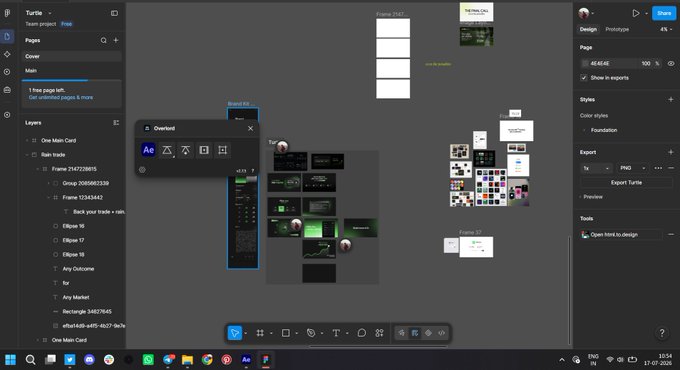Close the Overlord plugin panel

tap(250, 128)
